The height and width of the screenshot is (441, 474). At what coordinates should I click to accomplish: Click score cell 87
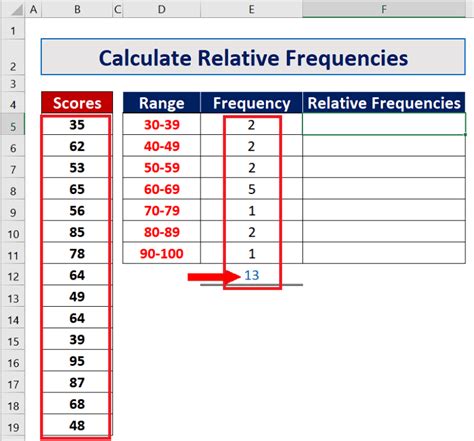click(x=77, y=382)
